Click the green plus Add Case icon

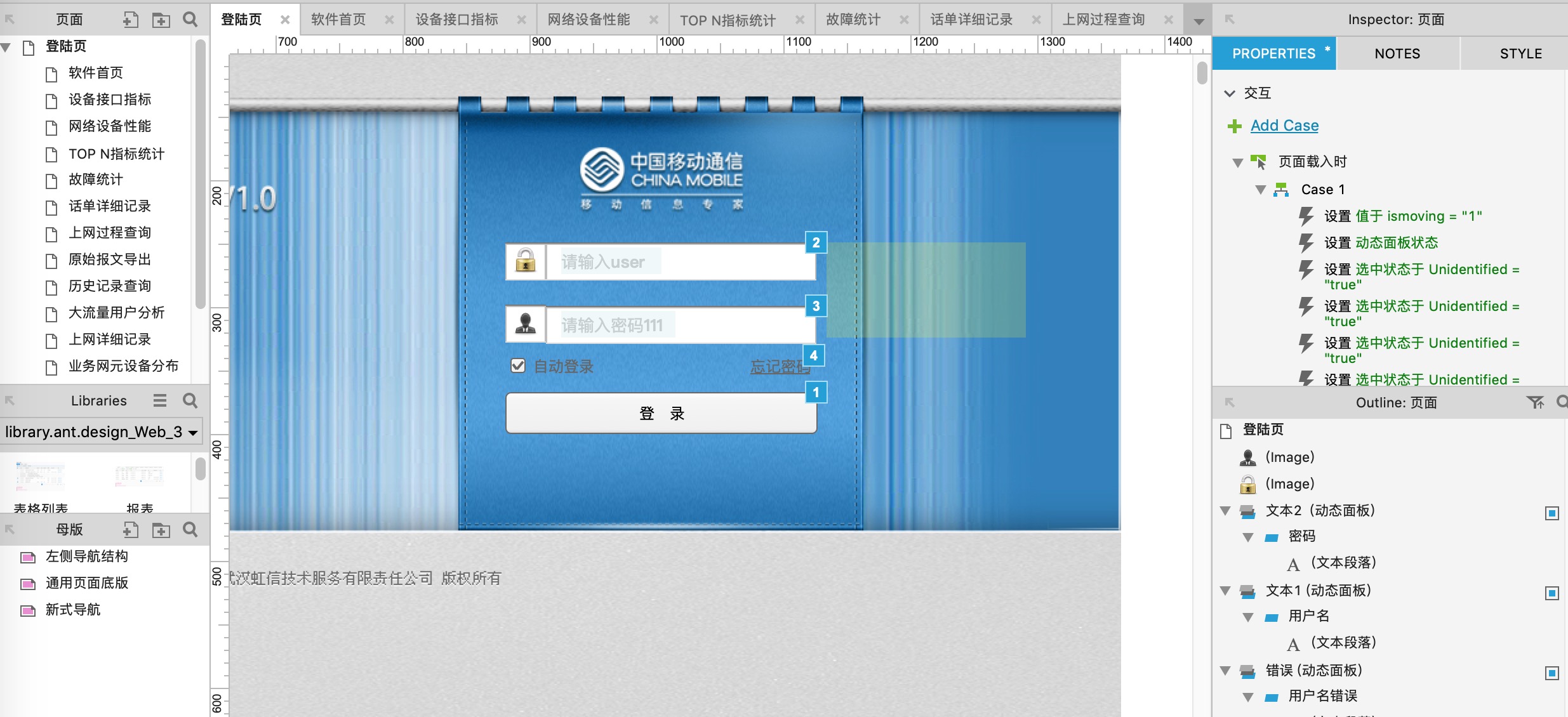[1235, 126]
